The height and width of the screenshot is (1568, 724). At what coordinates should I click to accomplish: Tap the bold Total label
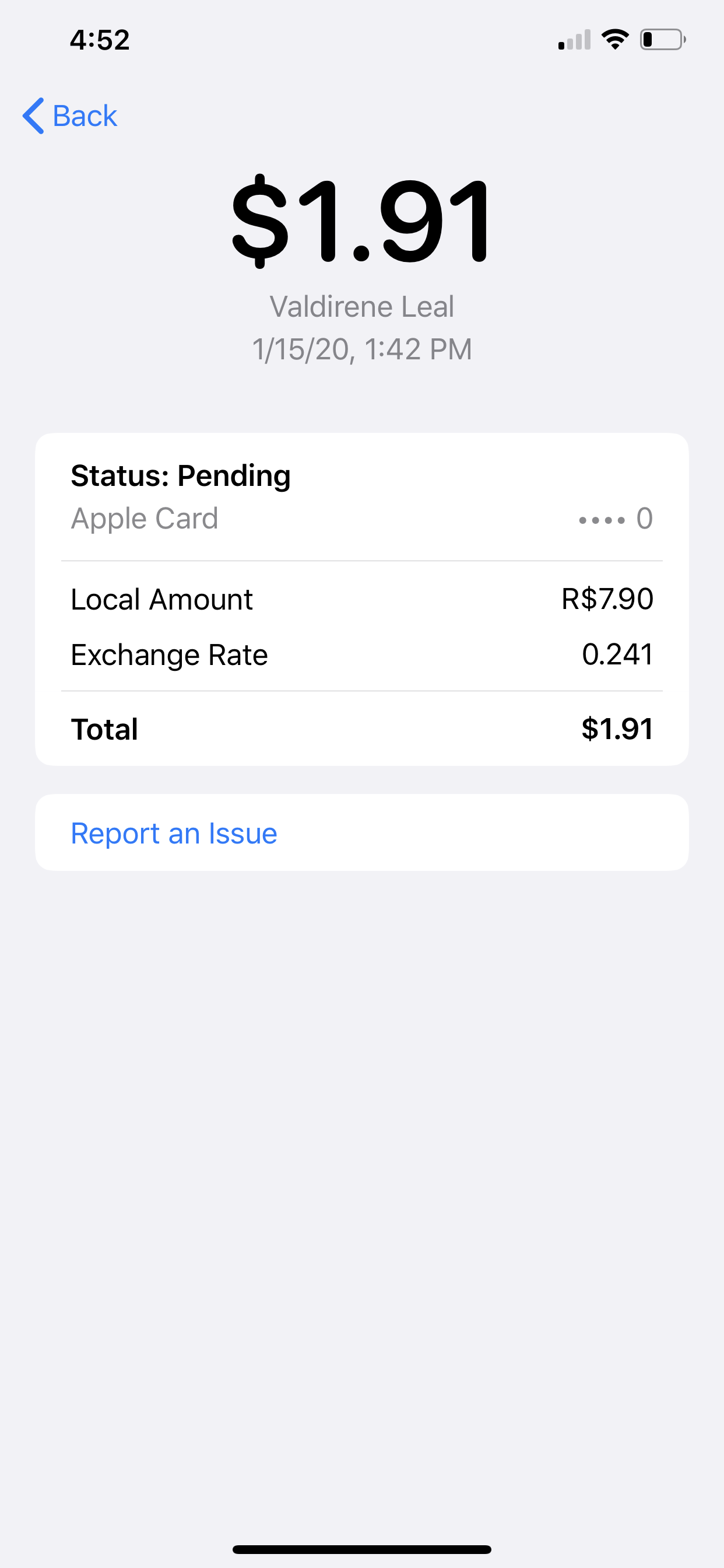105,729
